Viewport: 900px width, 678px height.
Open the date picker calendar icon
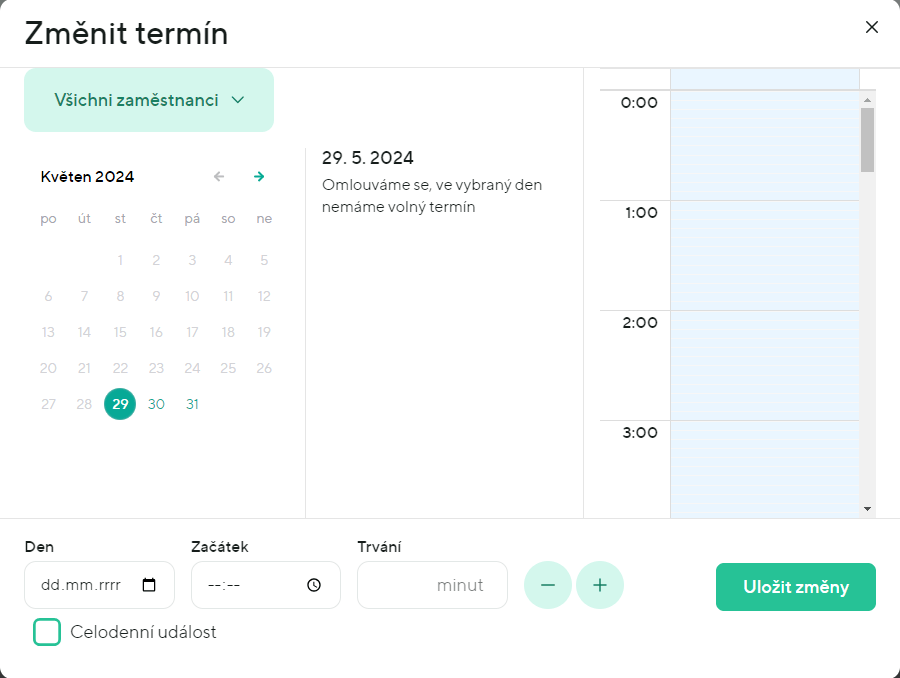(x=149, y=586)
